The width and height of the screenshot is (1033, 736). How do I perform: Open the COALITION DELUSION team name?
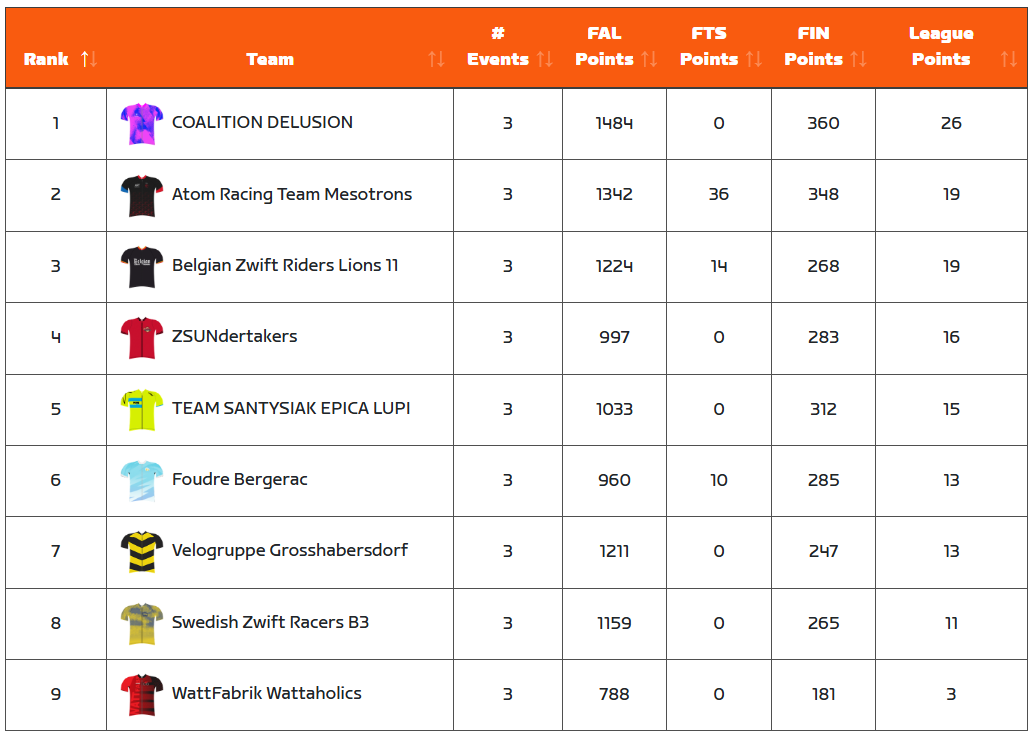click(262, 123)
